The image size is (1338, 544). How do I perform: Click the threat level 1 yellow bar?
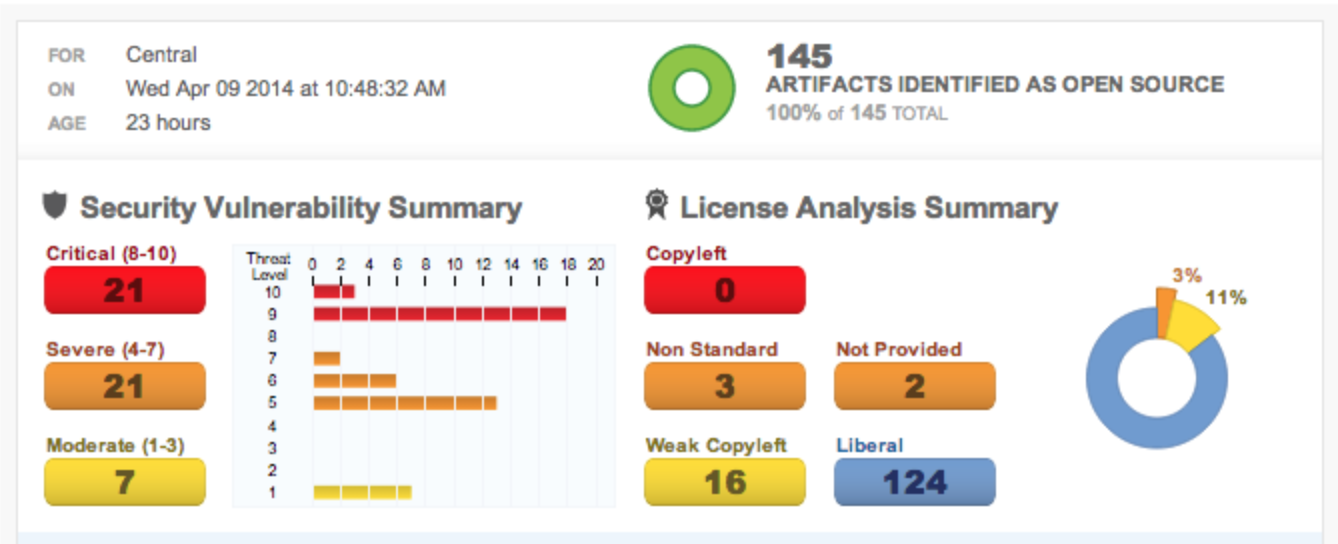pyautogui.click(x=362, y=492)
